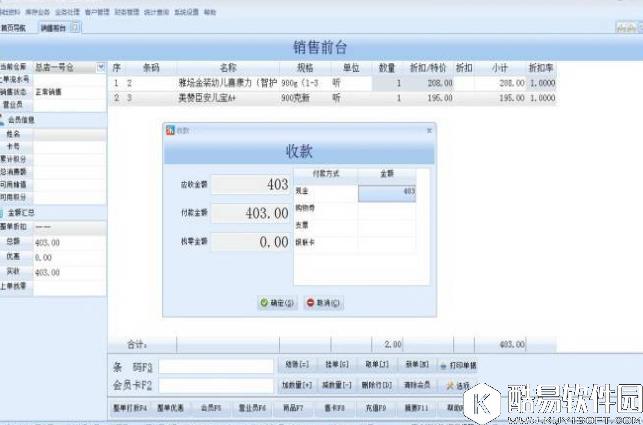The height and width of the screenshot is (425, 643).
Task: Click the 清除会员 button
Action: pos(417,385)
